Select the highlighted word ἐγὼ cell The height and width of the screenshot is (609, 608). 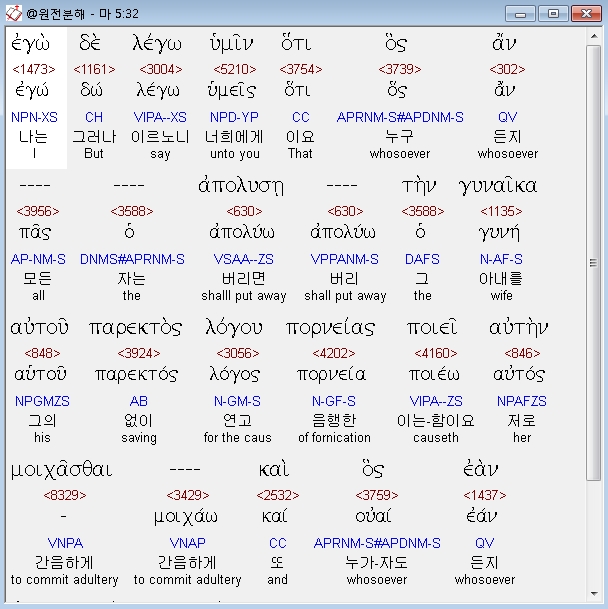click(37, 98)
